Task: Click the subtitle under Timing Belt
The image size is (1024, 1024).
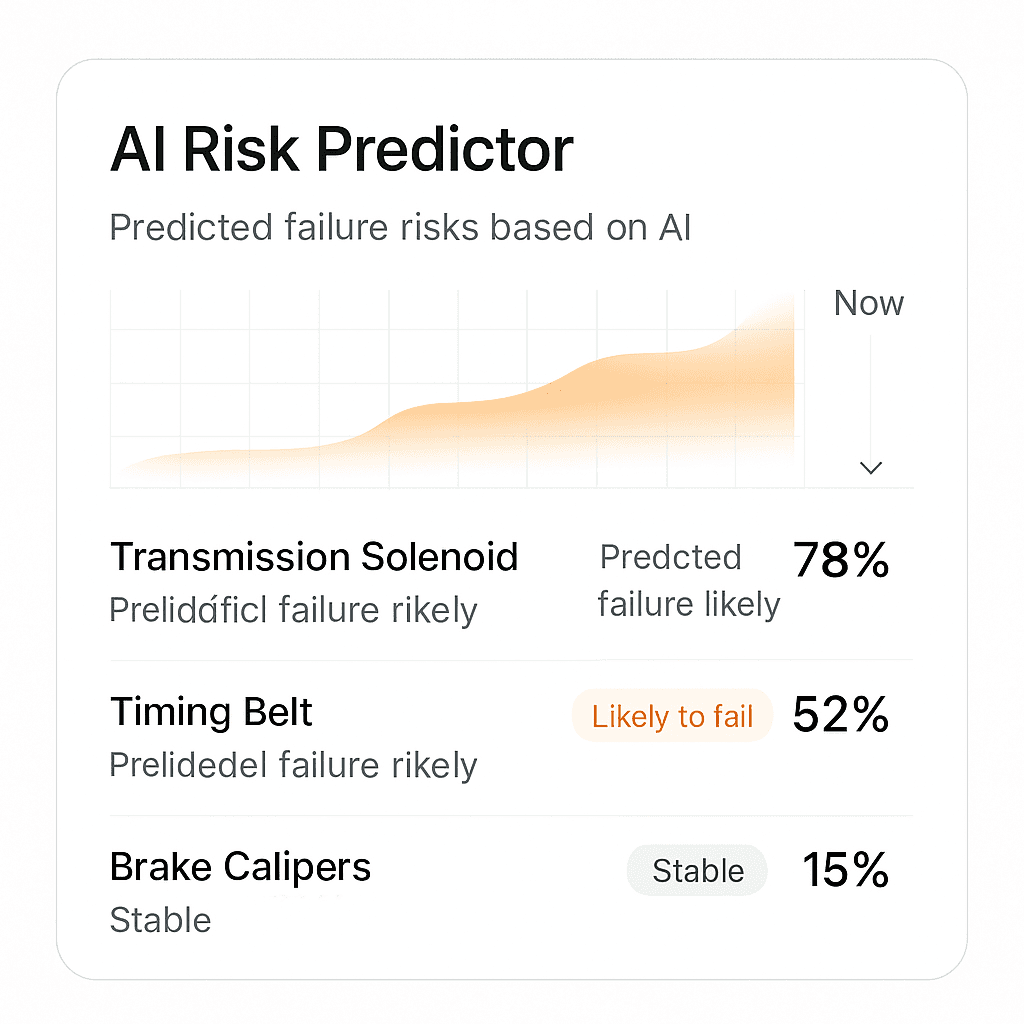Action: pyautogui.click(x=293, y=765)
